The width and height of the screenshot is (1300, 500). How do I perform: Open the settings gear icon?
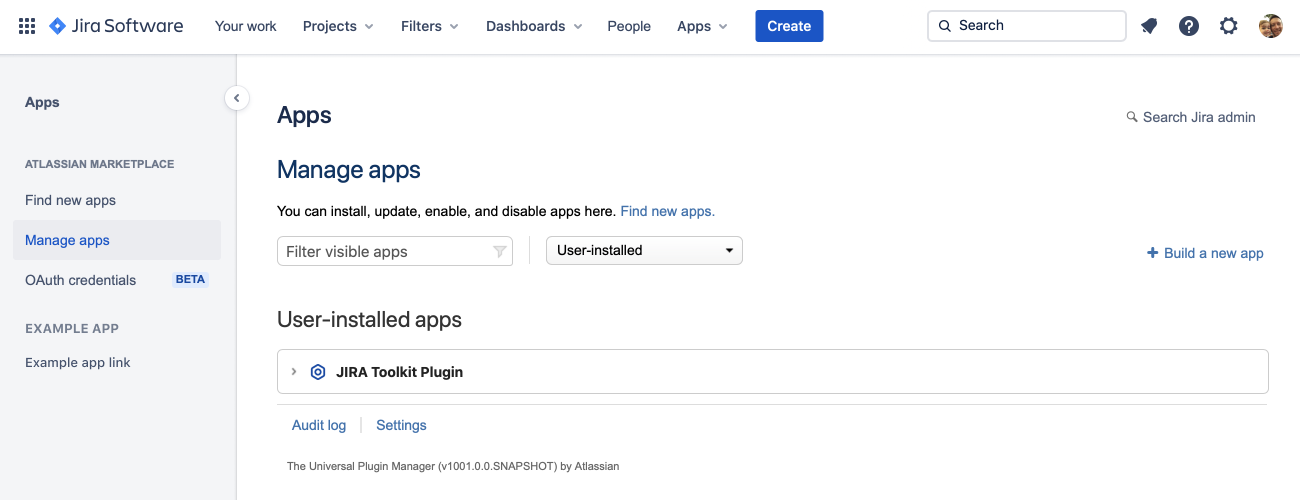(x=1228, y=26)
